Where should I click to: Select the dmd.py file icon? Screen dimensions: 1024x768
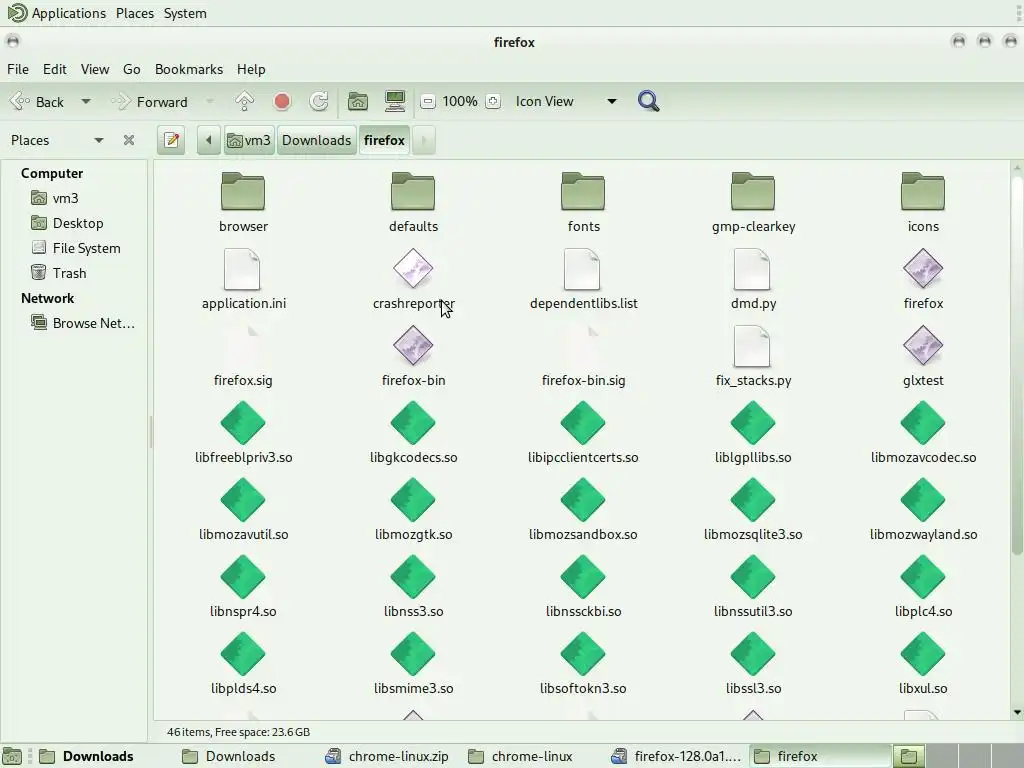pos(752,269)
